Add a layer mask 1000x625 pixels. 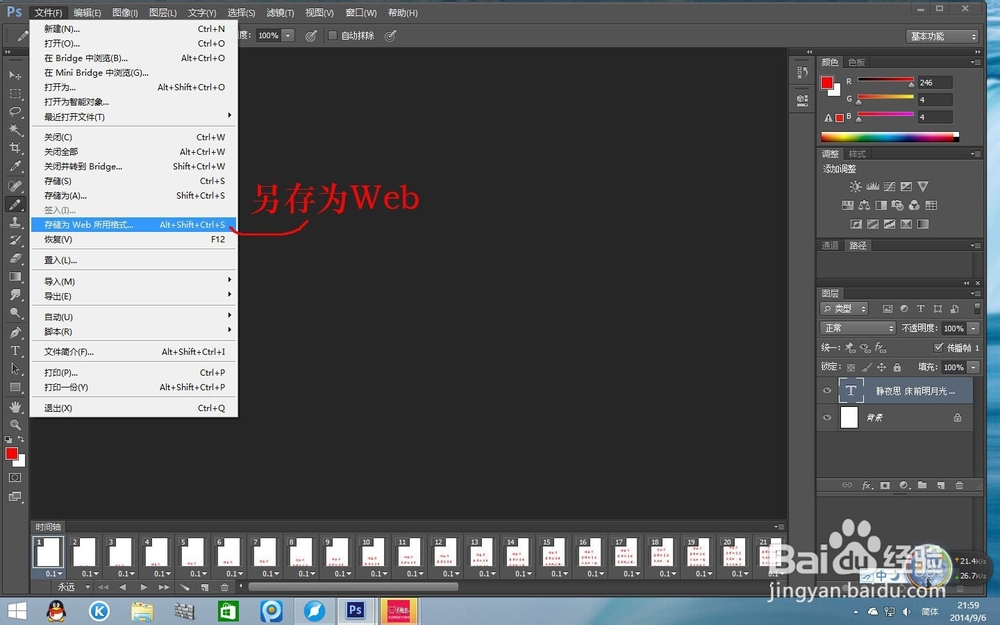885,485
